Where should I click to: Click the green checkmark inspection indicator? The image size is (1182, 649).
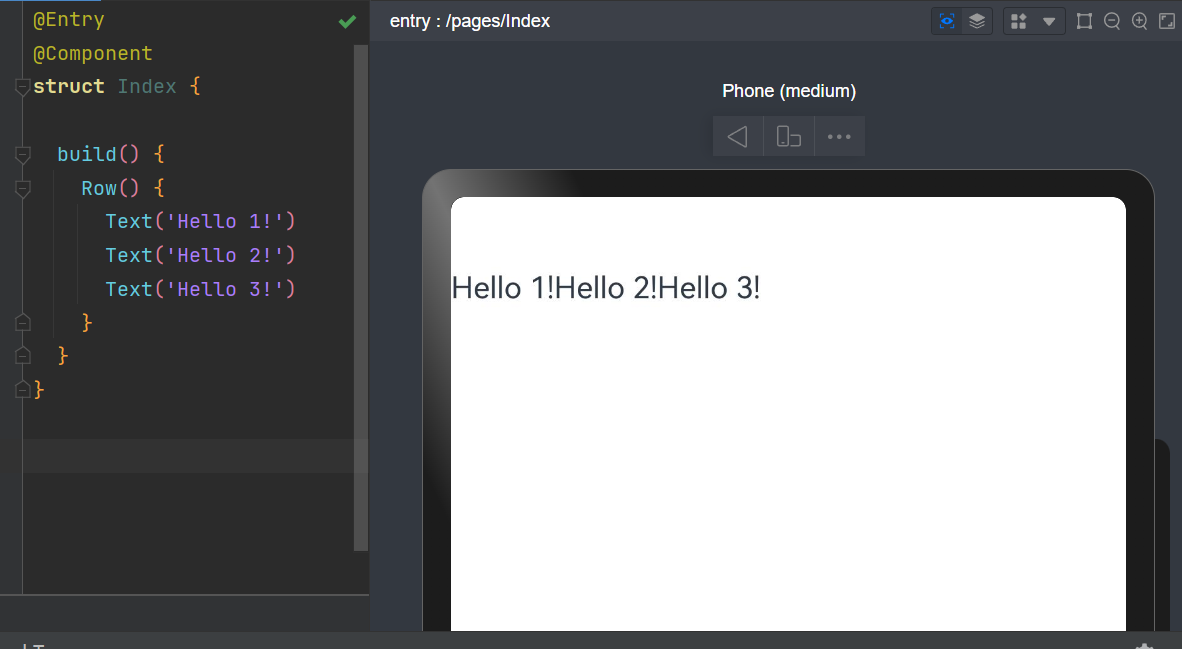pyautogui.click(x=347, y=21)
